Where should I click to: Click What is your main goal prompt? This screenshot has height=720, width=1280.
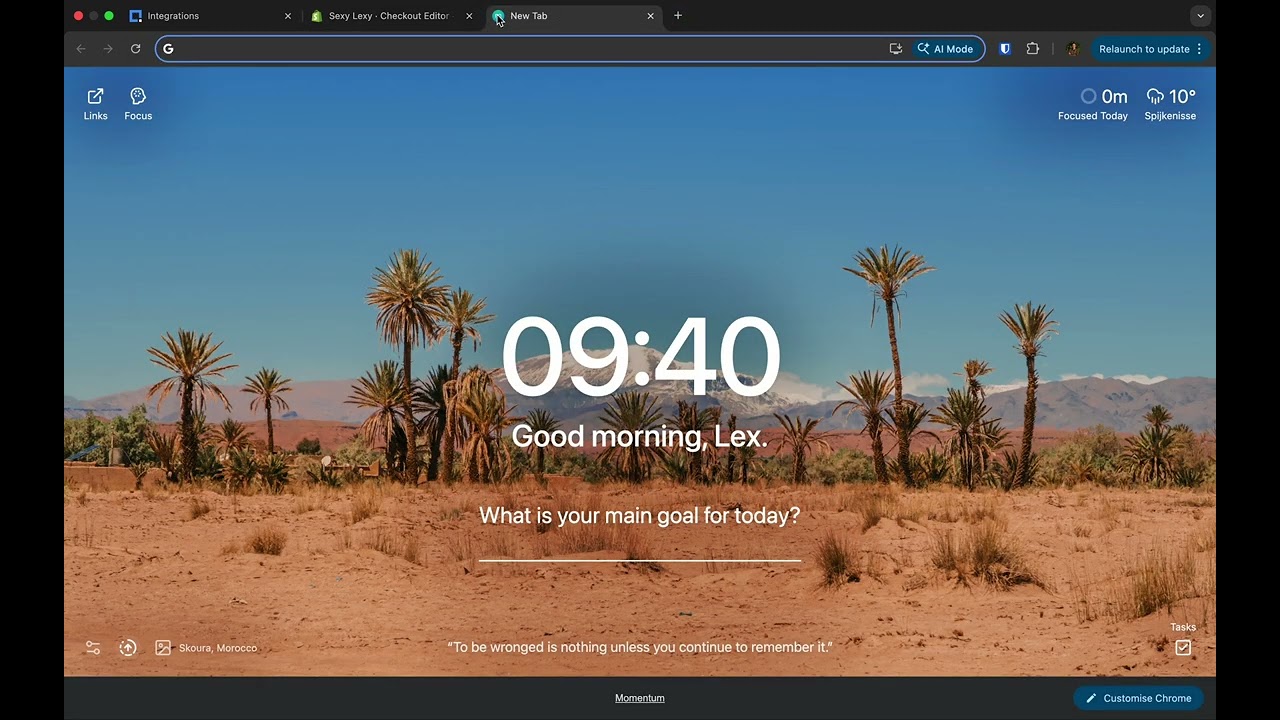(x=640, y=515)
